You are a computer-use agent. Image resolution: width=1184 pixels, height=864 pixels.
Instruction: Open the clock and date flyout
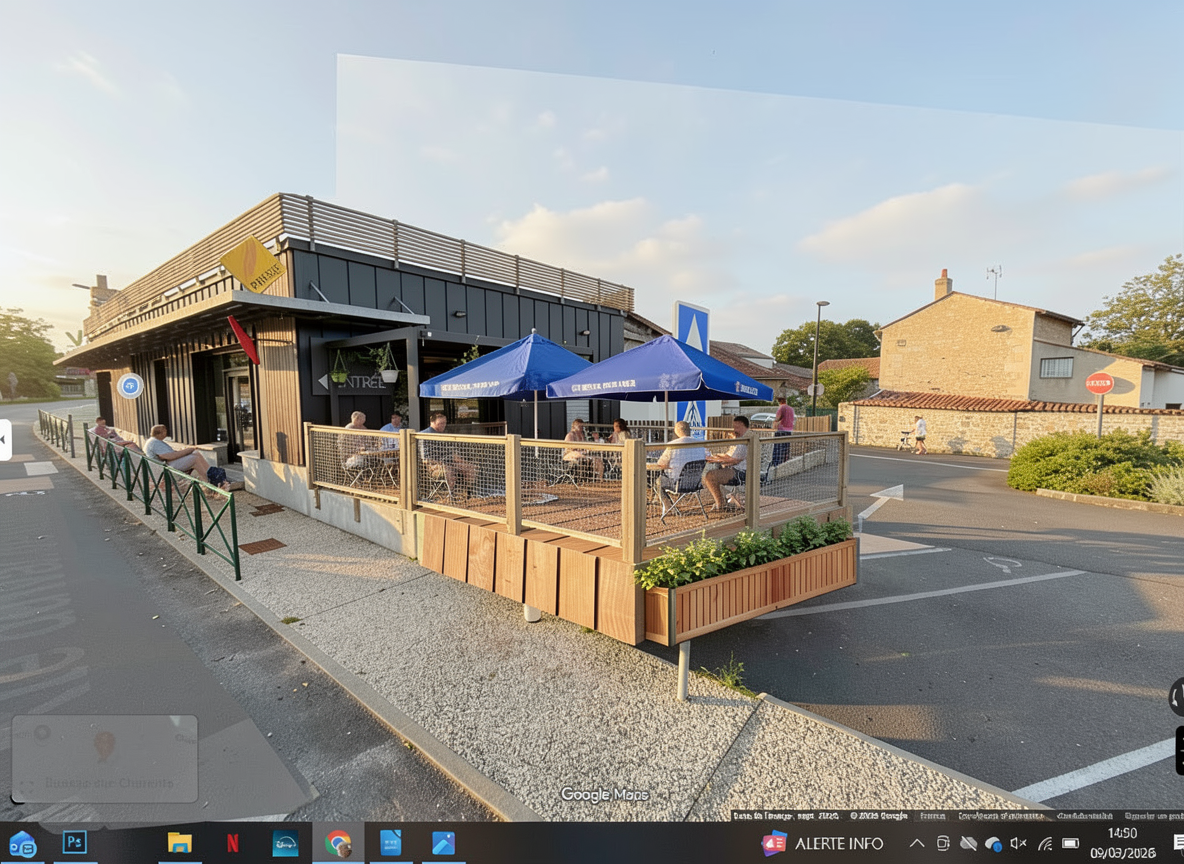tap(1122, 843)
